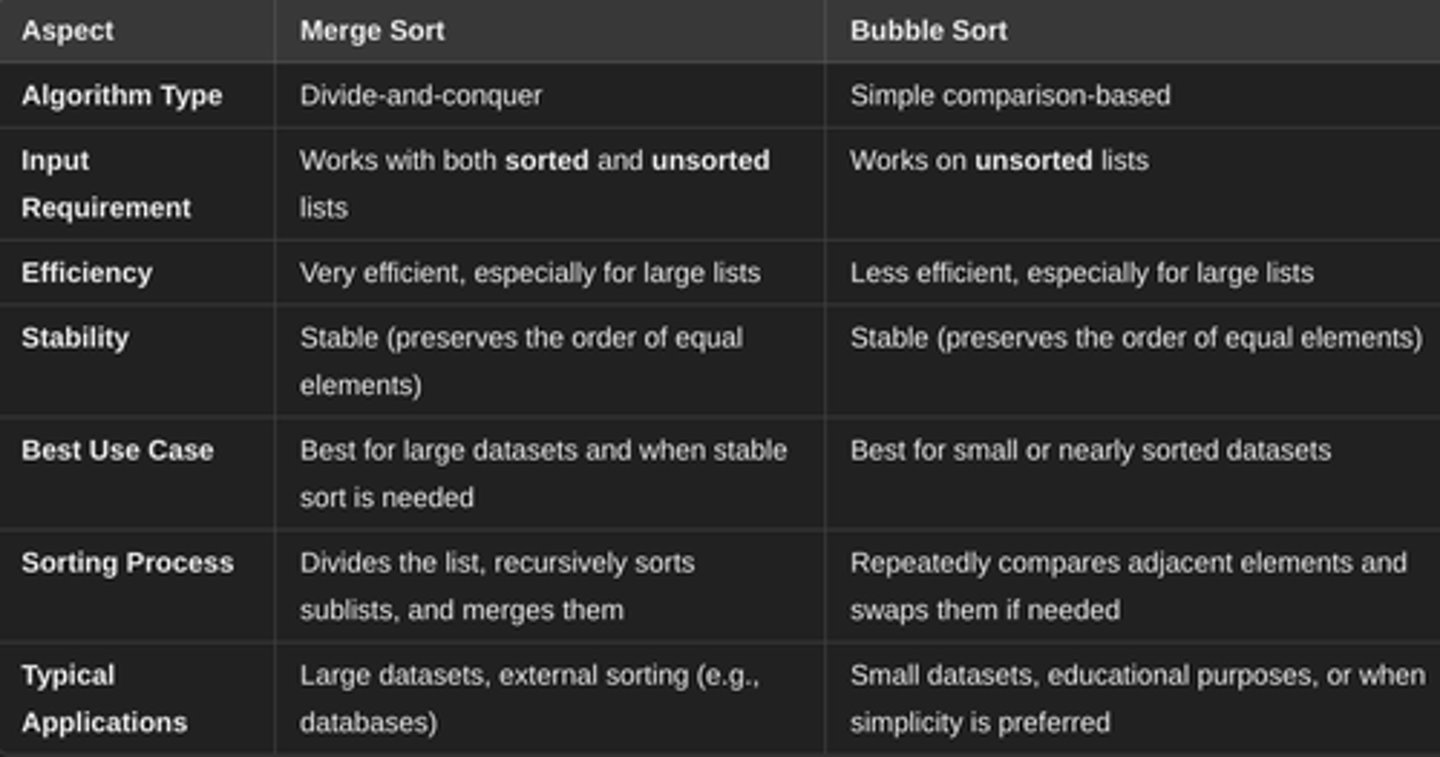
Task: Click the bold 'sorted' word in Merge Sort column
Action: coord(547,161)
